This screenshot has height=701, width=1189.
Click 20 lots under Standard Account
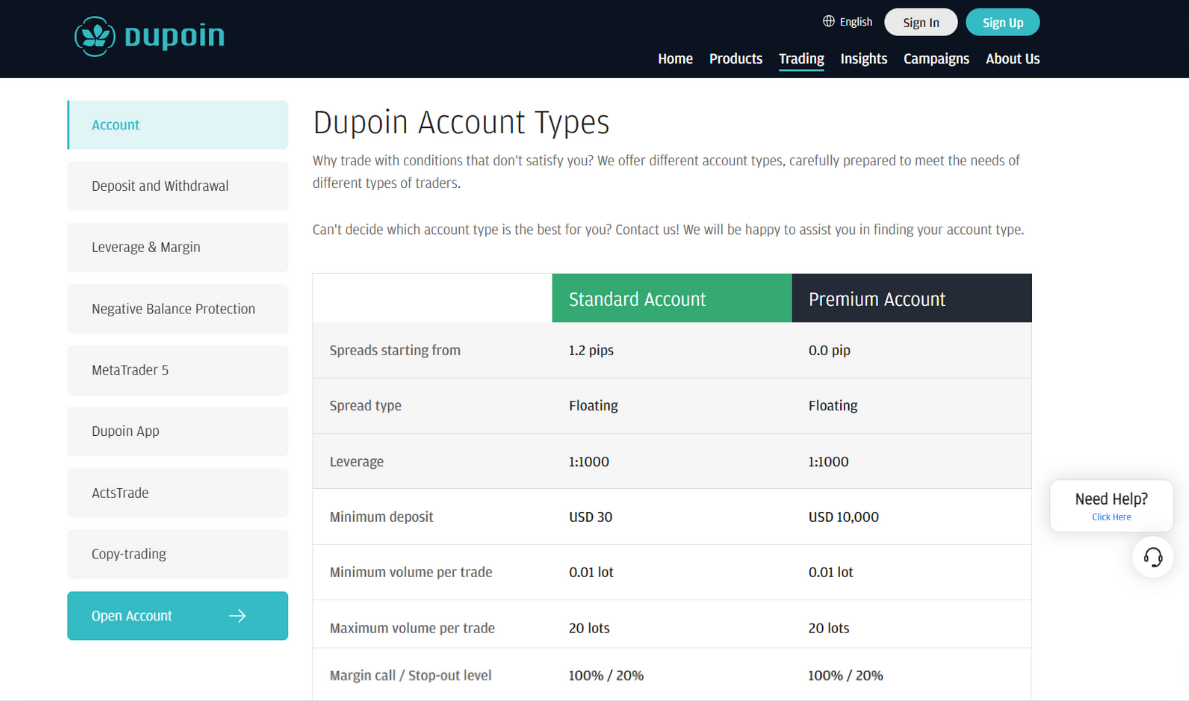(589, 628)
